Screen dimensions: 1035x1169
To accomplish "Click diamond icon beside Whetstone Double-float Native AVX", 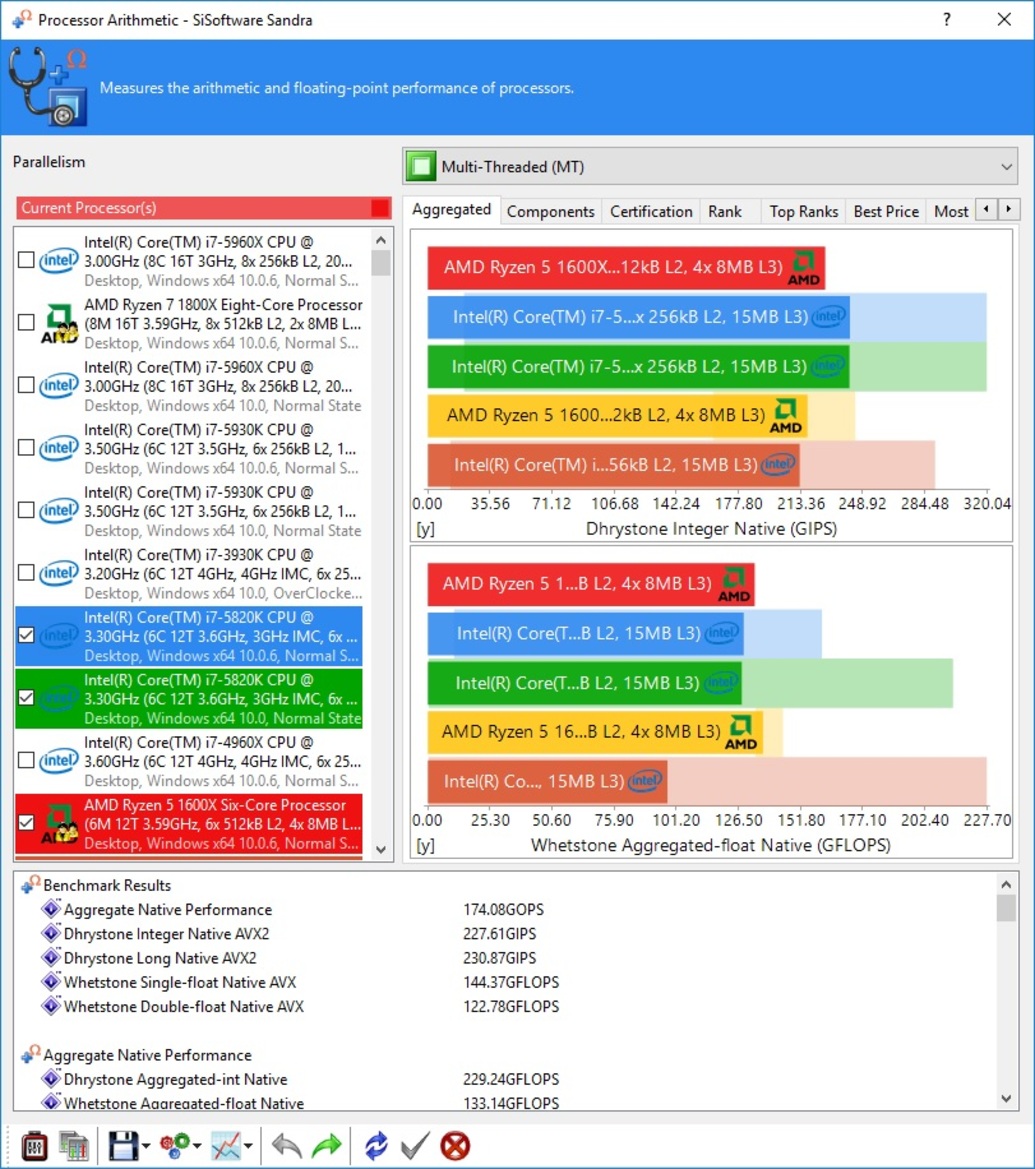I will point(51,1006).
